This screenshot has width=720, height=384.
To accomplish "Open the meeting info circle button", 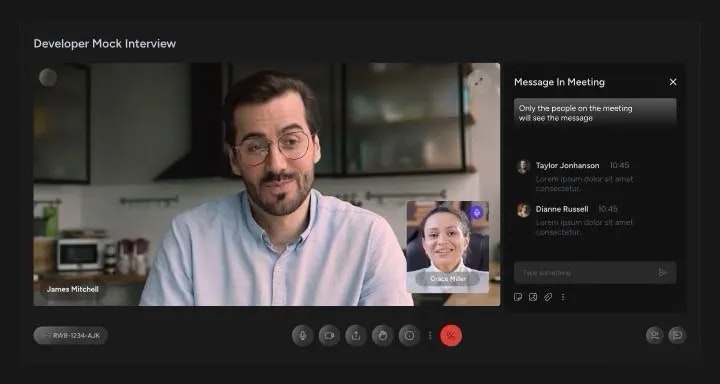I will (x=409, y=336).
